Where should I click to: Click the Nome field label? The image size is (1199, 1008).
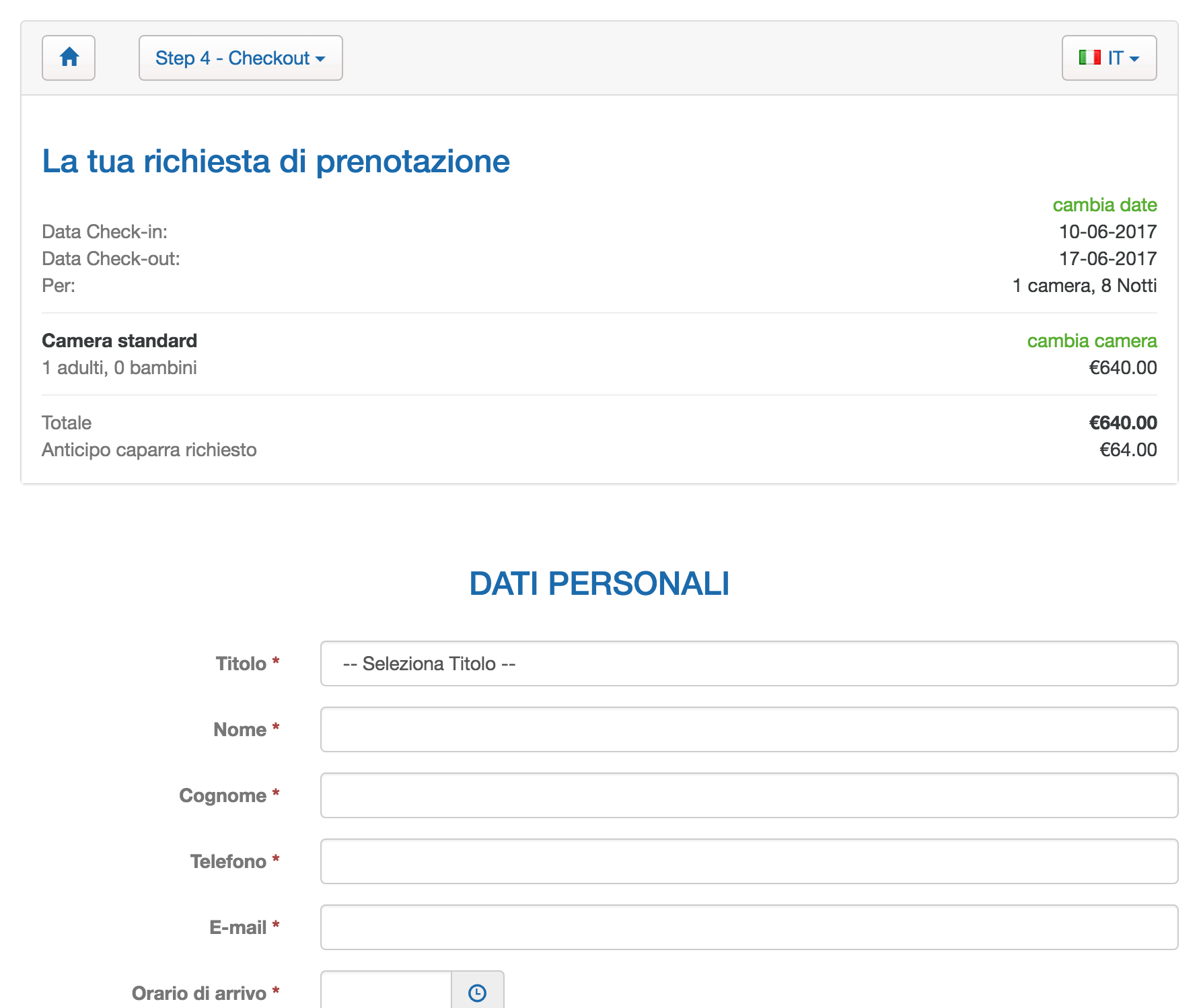tap(240, 729)
